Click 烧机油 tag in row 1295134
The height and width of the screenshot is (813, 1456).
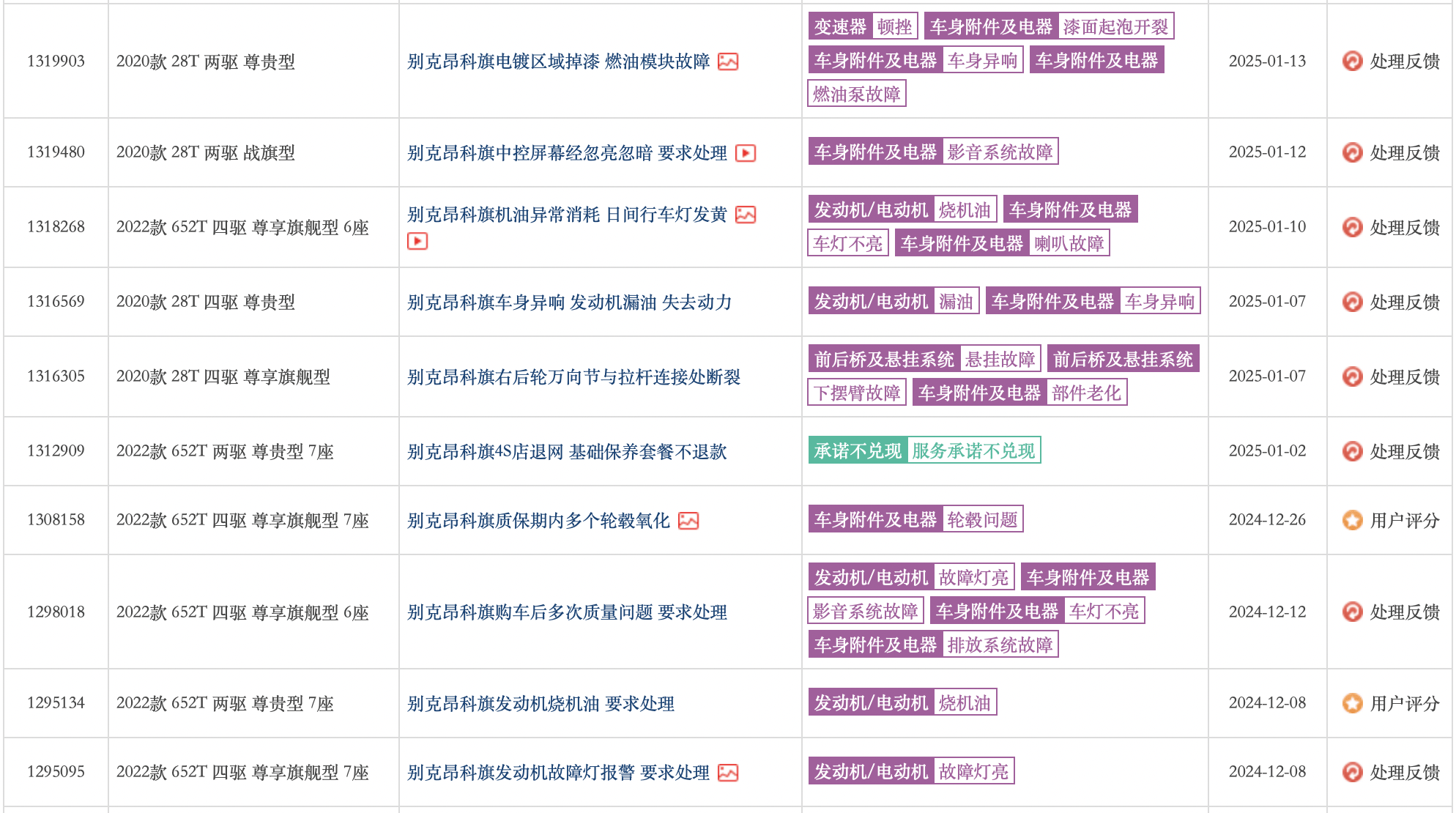(x=965, y=703)
